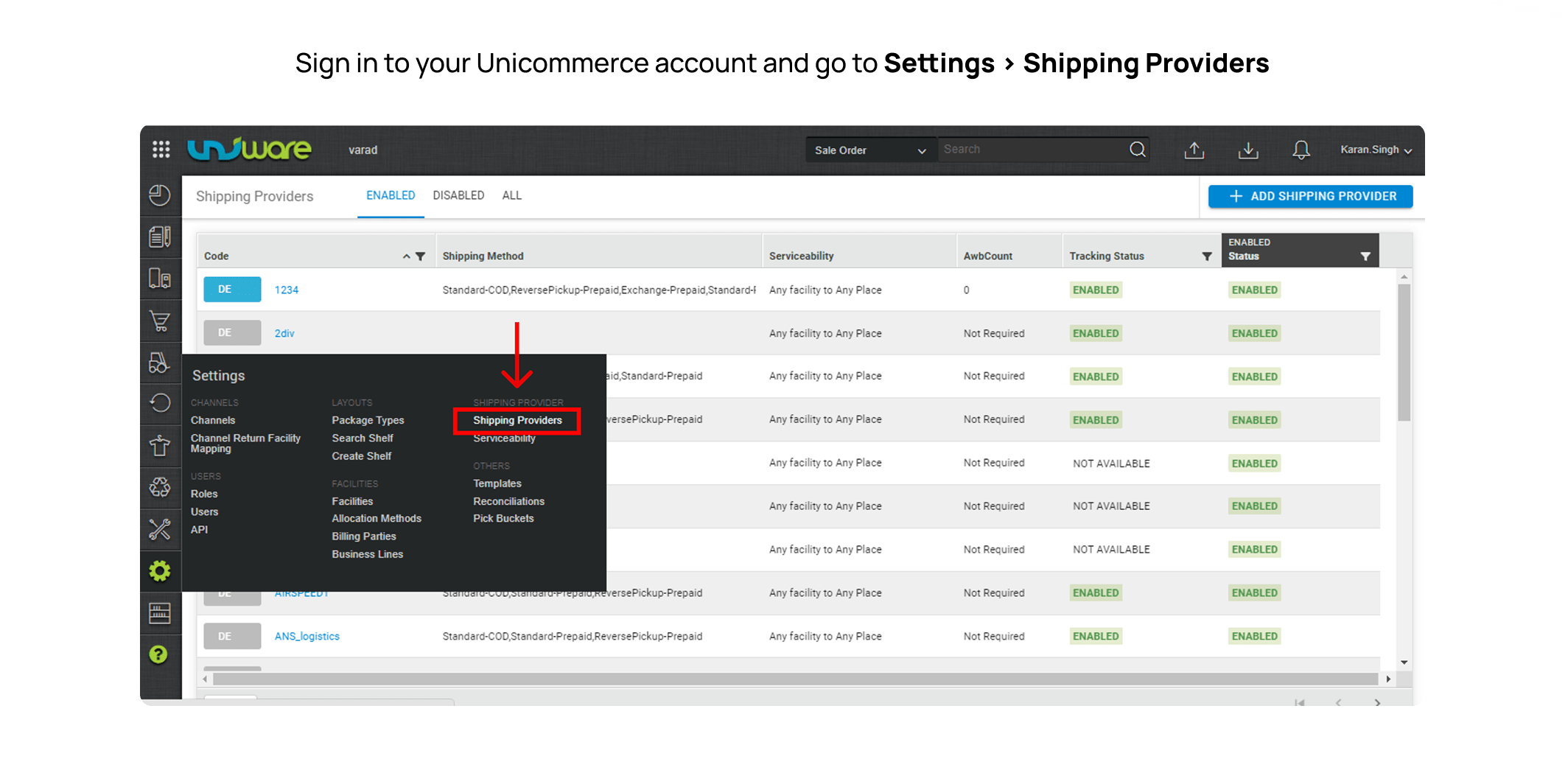This screenshot has height=759, width=1568.
Task: Click the help question mark icon
Action: (158, 654)
